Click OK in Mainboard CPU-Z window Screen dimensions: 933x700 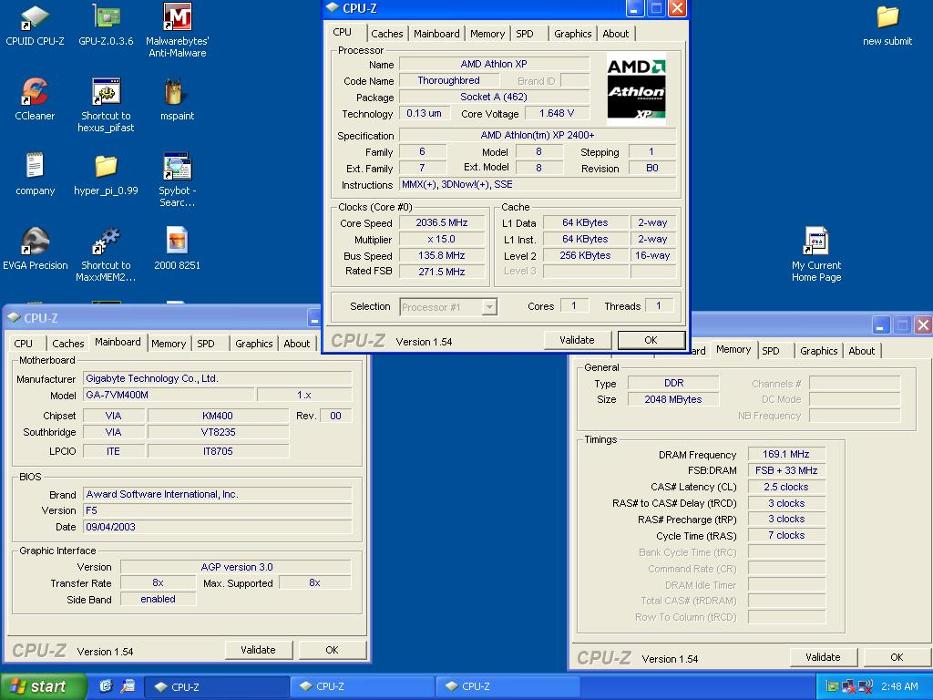[x=332, y=650]
